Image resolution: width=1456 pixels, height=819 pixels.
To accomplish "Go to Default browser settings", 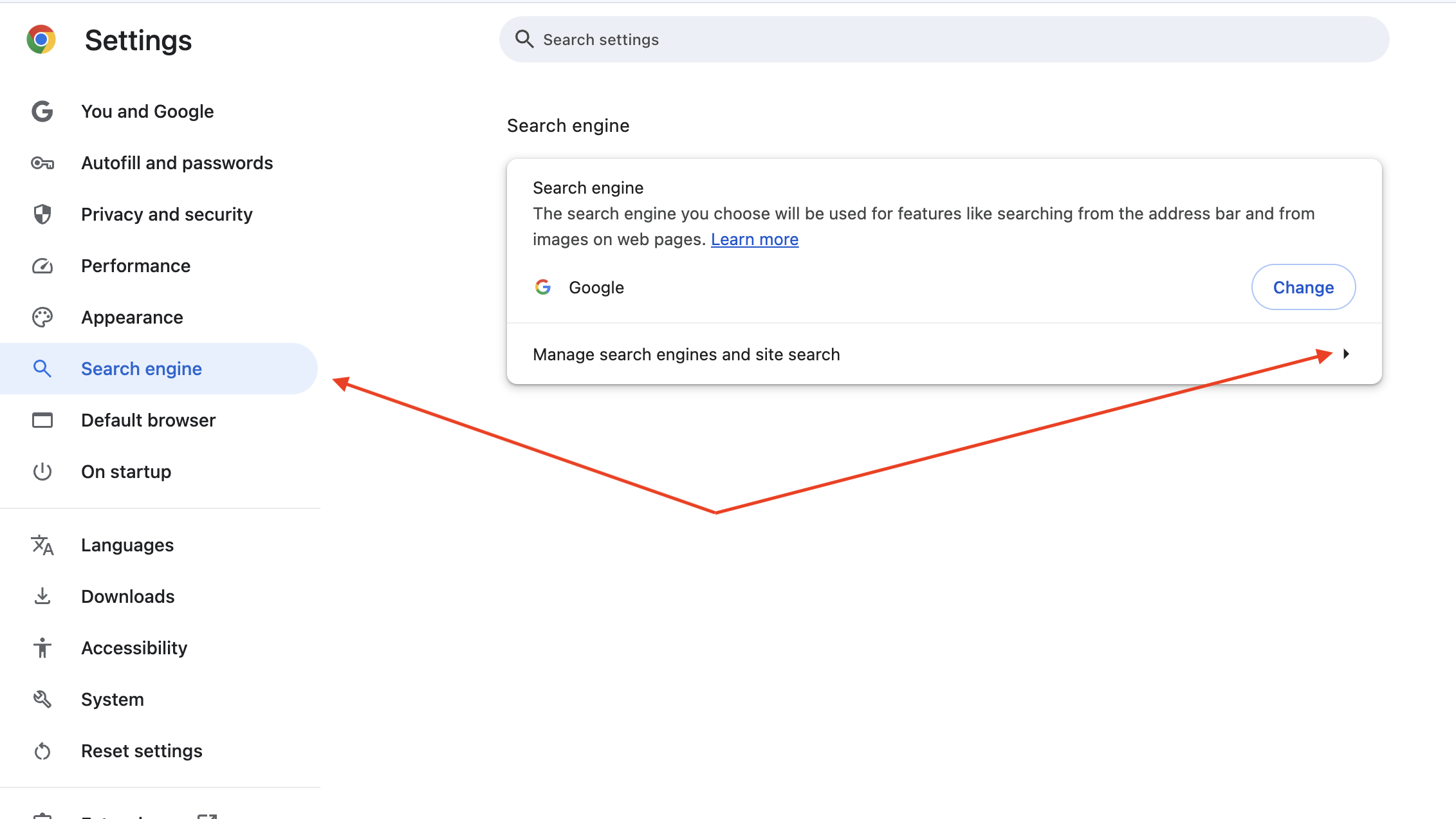I will pyautogui.click(x=148, y=420).
